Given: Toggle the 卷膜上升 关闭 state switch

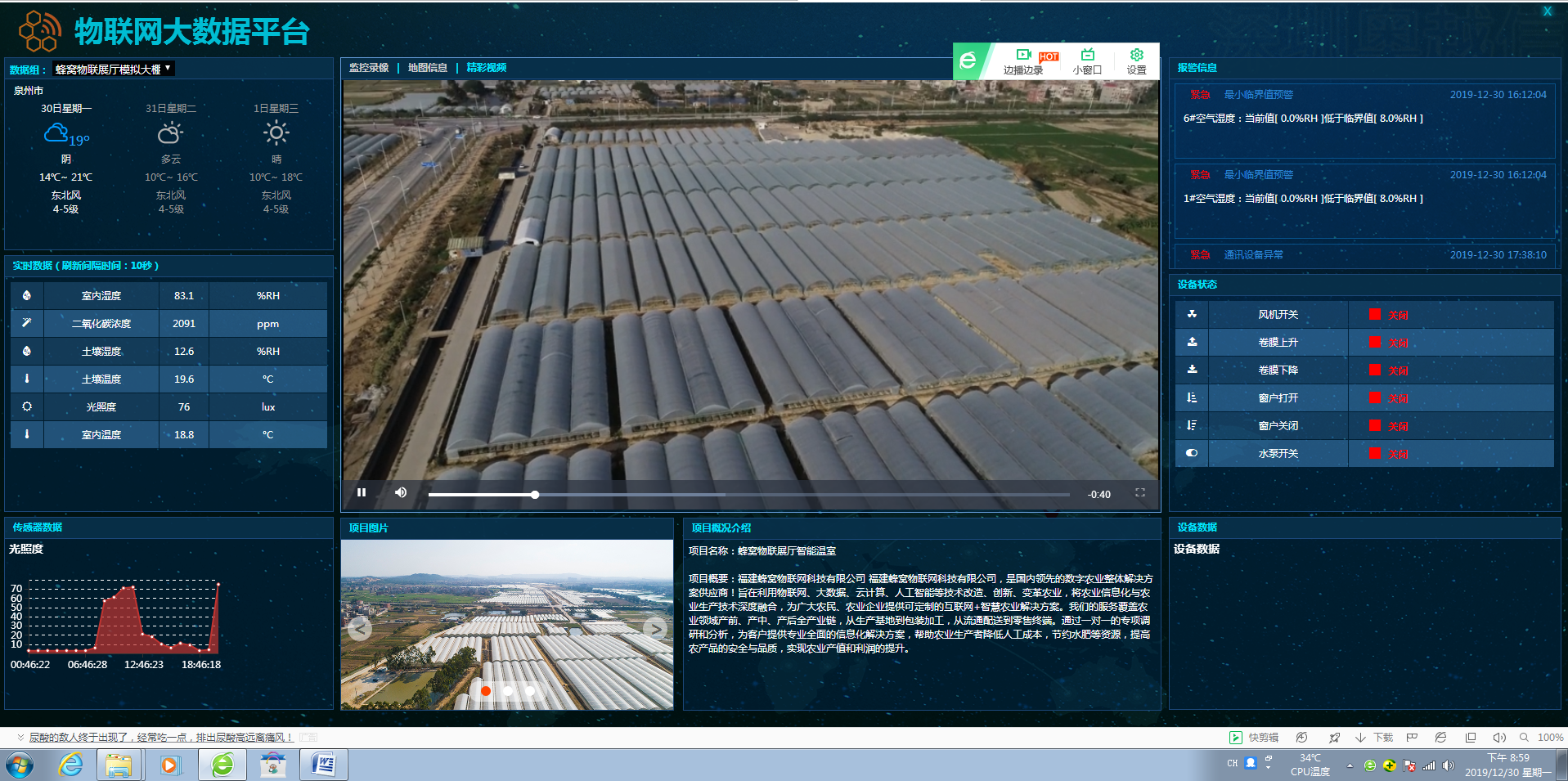Looking at the screenshot, I should tap(1389, 343).
